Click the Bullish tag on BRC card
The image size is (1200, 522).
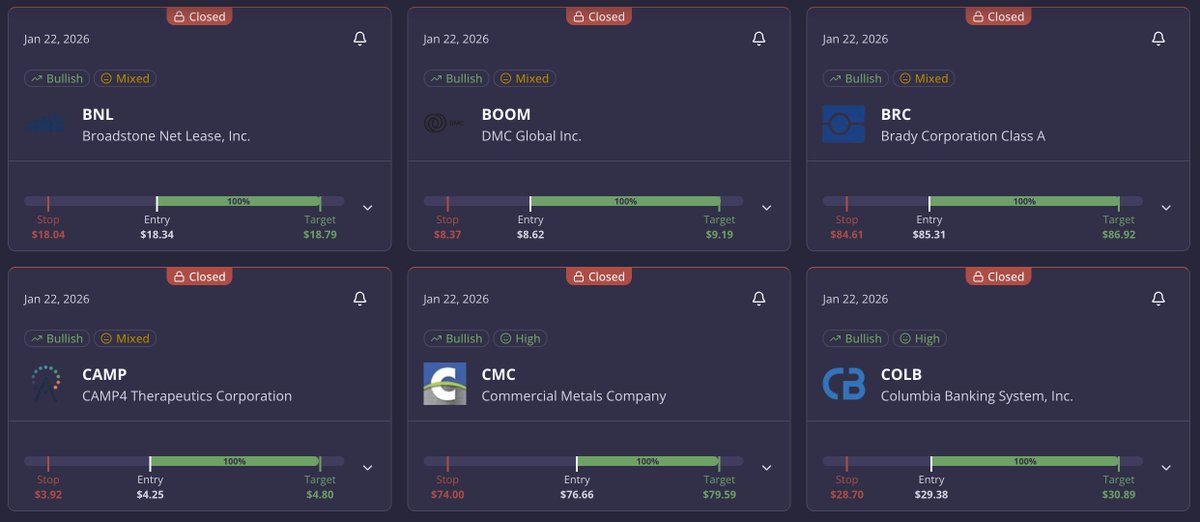(x=855, y=78)
